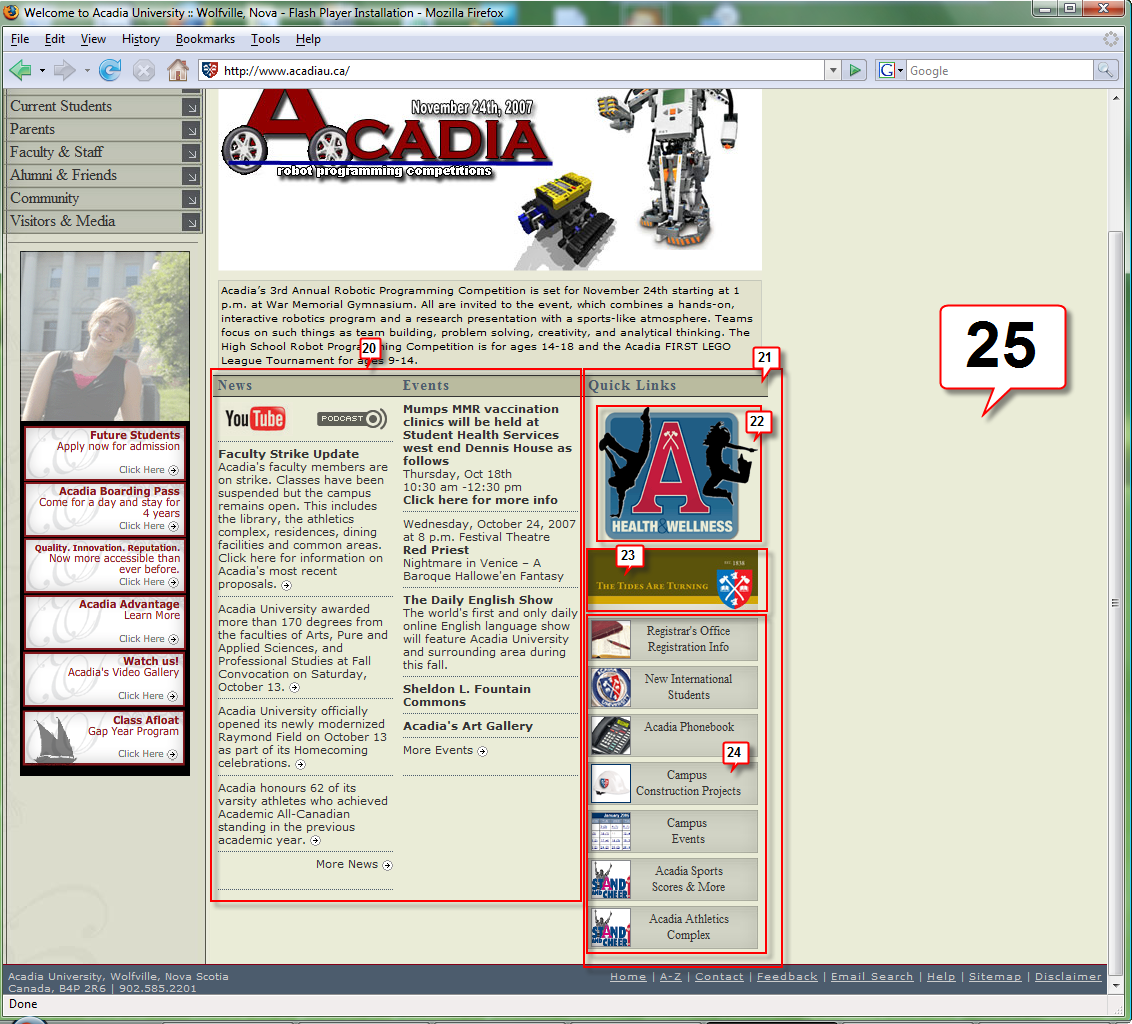Screen dimensions: 1132x1024
Task: Click the green Go arrow beside address bar
Action: (855, 70)
